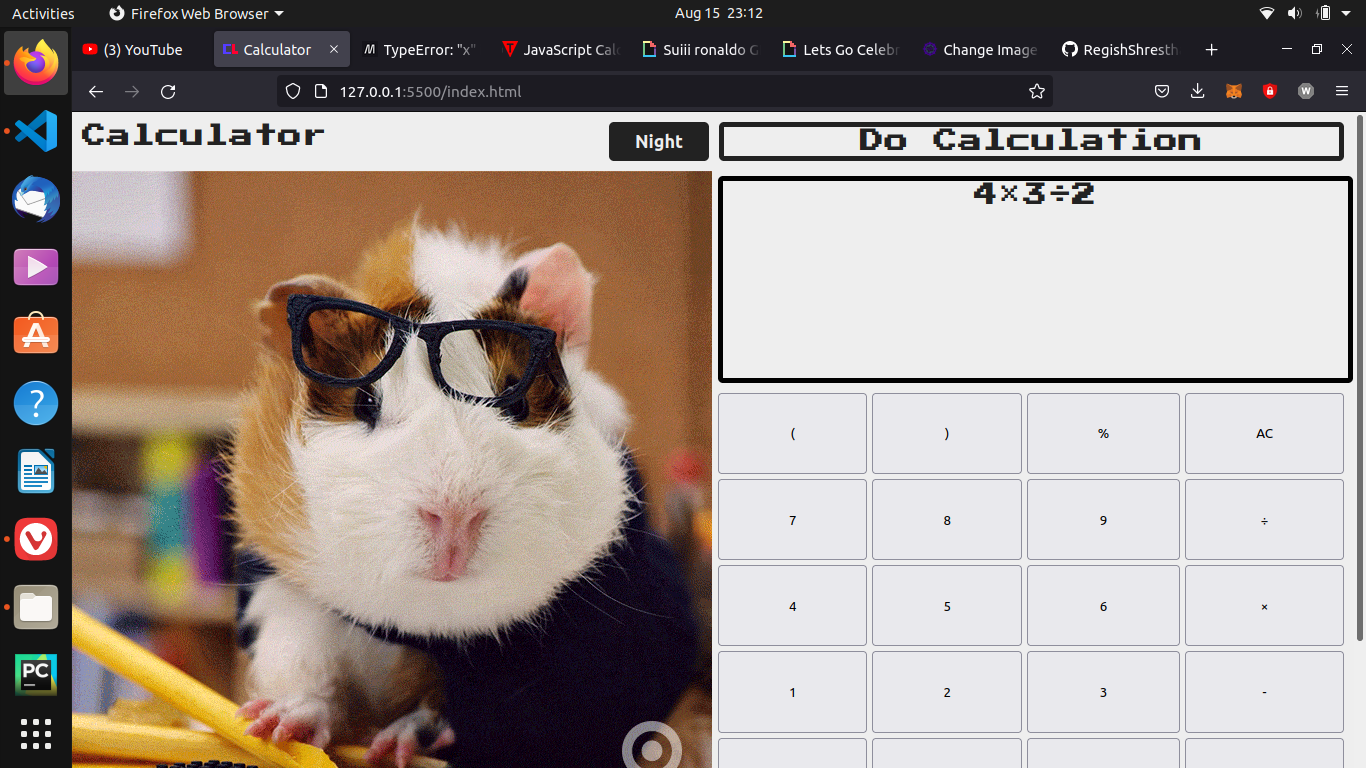Open Activities overview
Viewport: 1366px width, 768px height.
(x=43, y=14)
